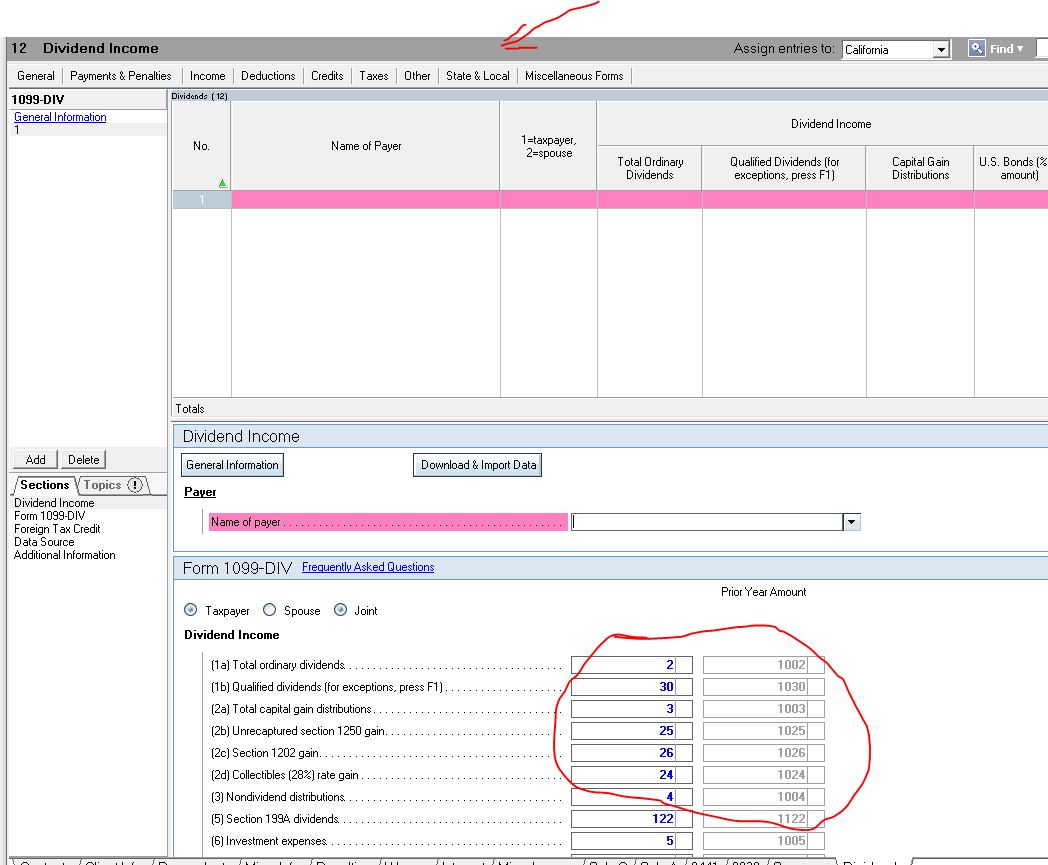Select the Spouse radio button
Screen dimensions: 1048x865
pos(270,610)
